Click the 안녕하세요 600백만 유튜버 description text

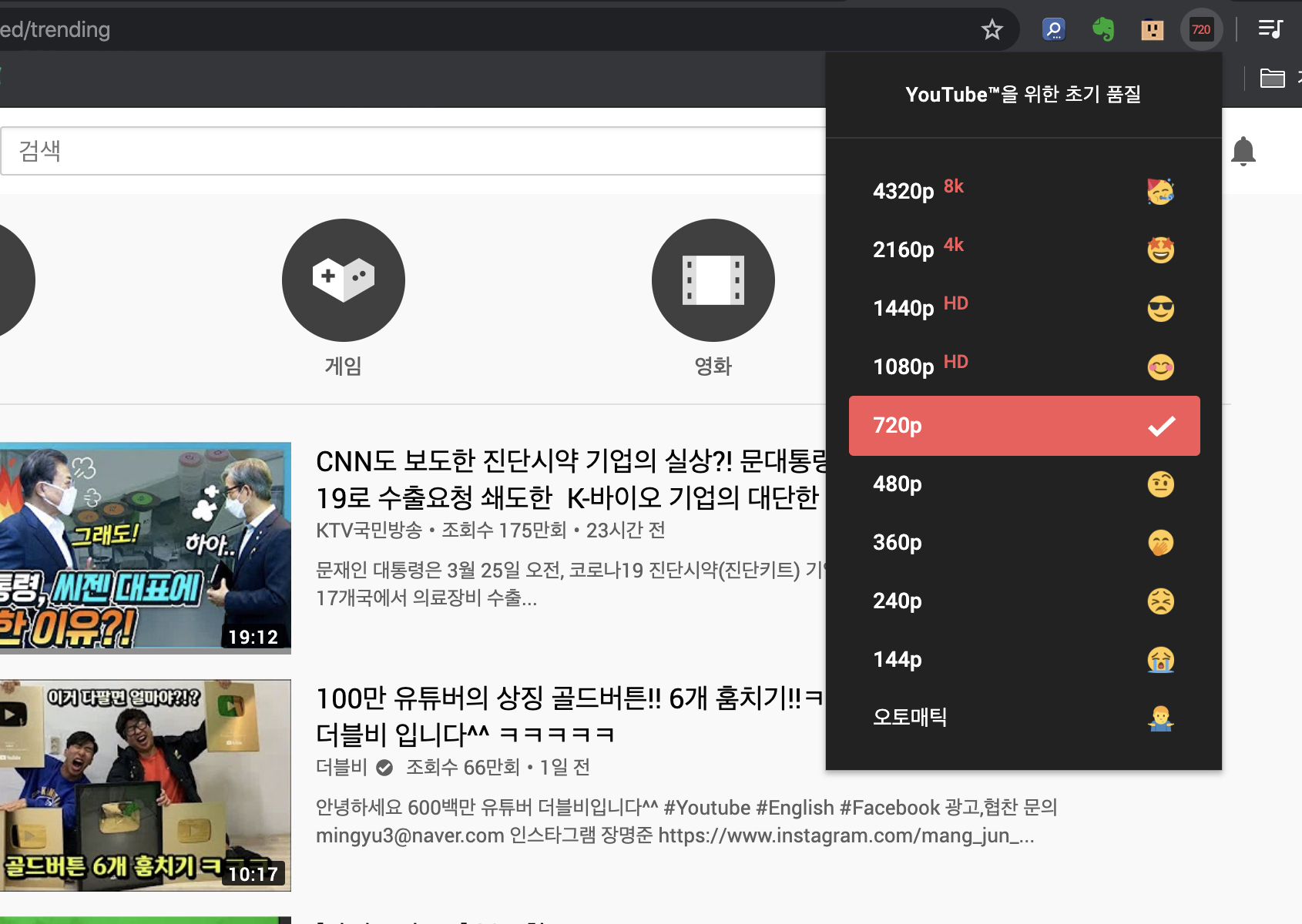tap(686, 822)
